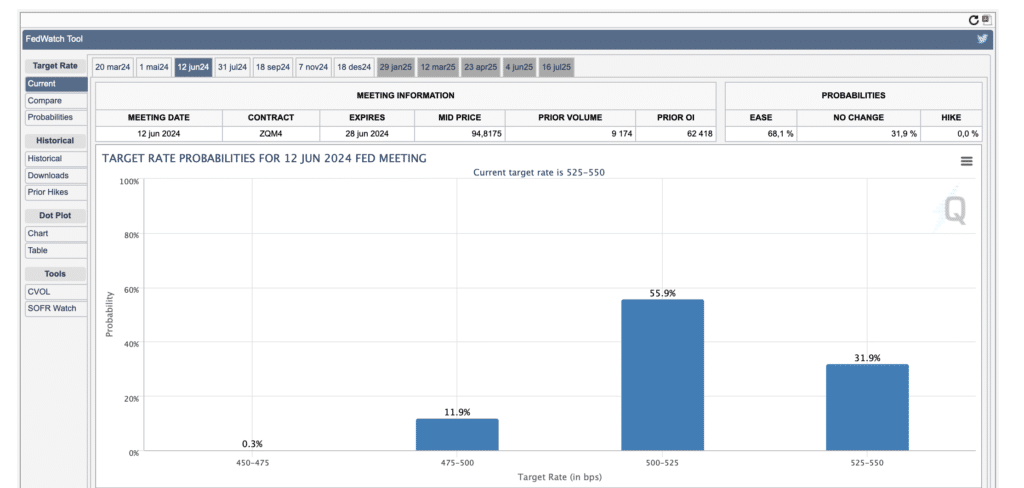The image size is (1024, 488).
Task: Open the SOFR Watch tool
Action: tap(56, 308)
